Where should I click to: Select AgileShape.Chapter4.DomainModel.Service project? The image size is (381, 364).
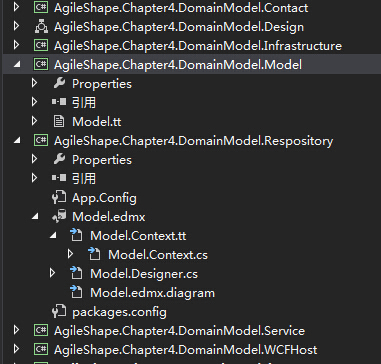tap(179, 331)
